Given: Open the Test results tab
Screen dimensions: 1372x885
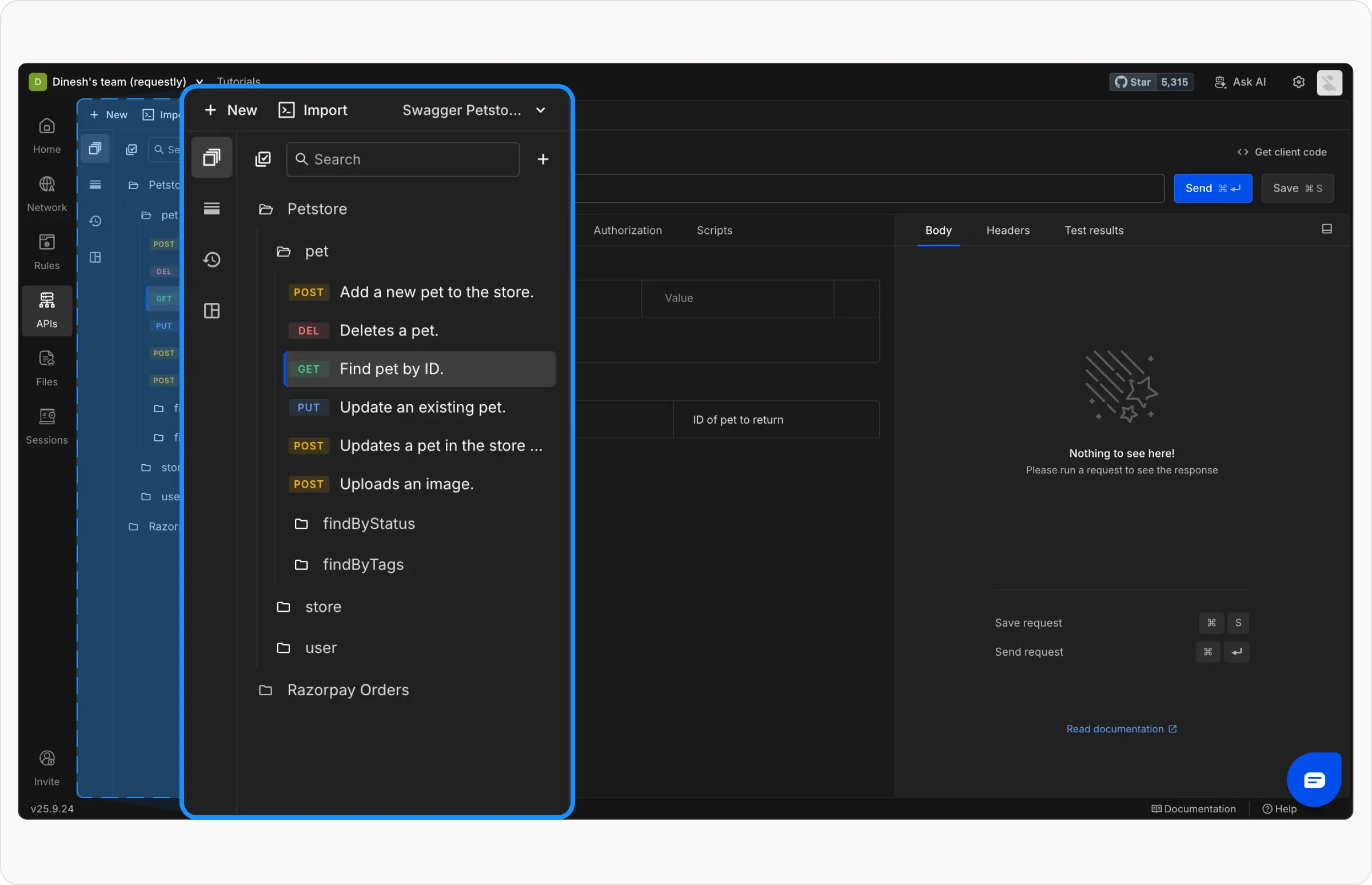Looking at the screenshot, I should [1094, 230].
